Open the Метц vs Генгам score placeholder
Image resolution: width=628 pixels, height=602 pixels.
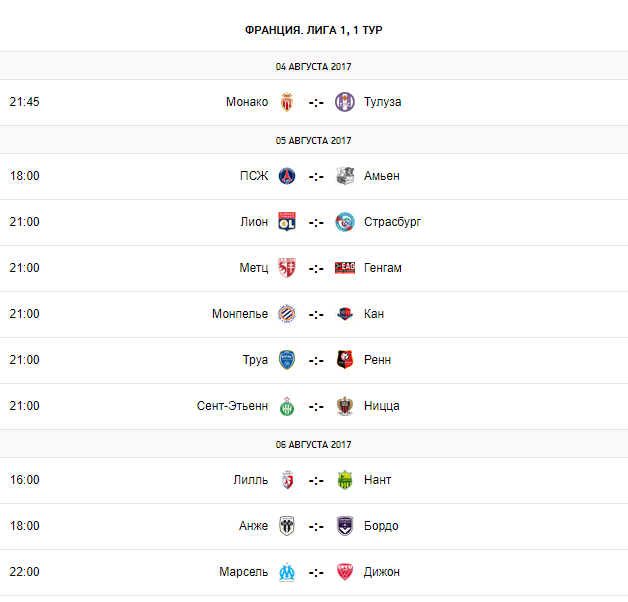point(316,268)
